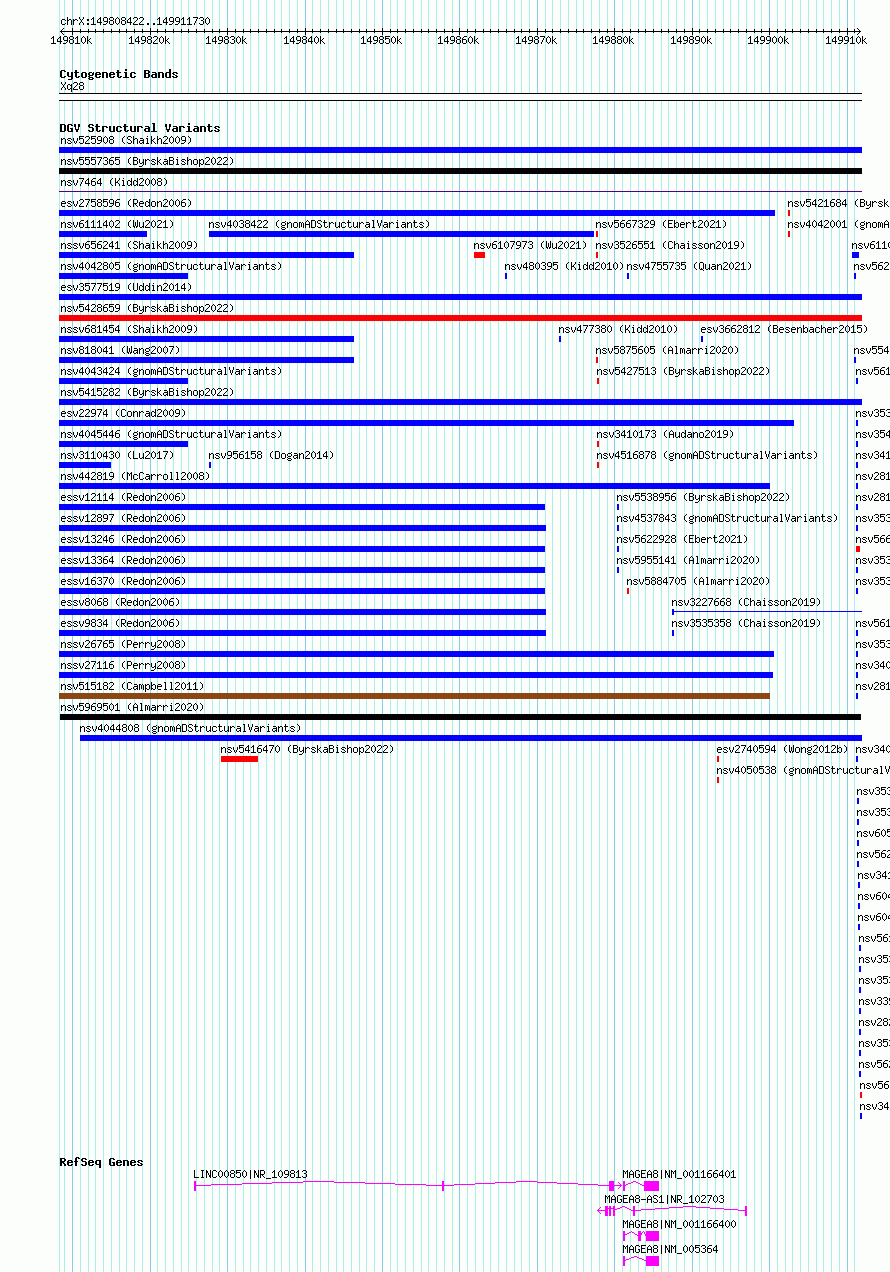Select the nsv4044808 gnomAD variant label
890x1272 pixels.
[190, 728]
